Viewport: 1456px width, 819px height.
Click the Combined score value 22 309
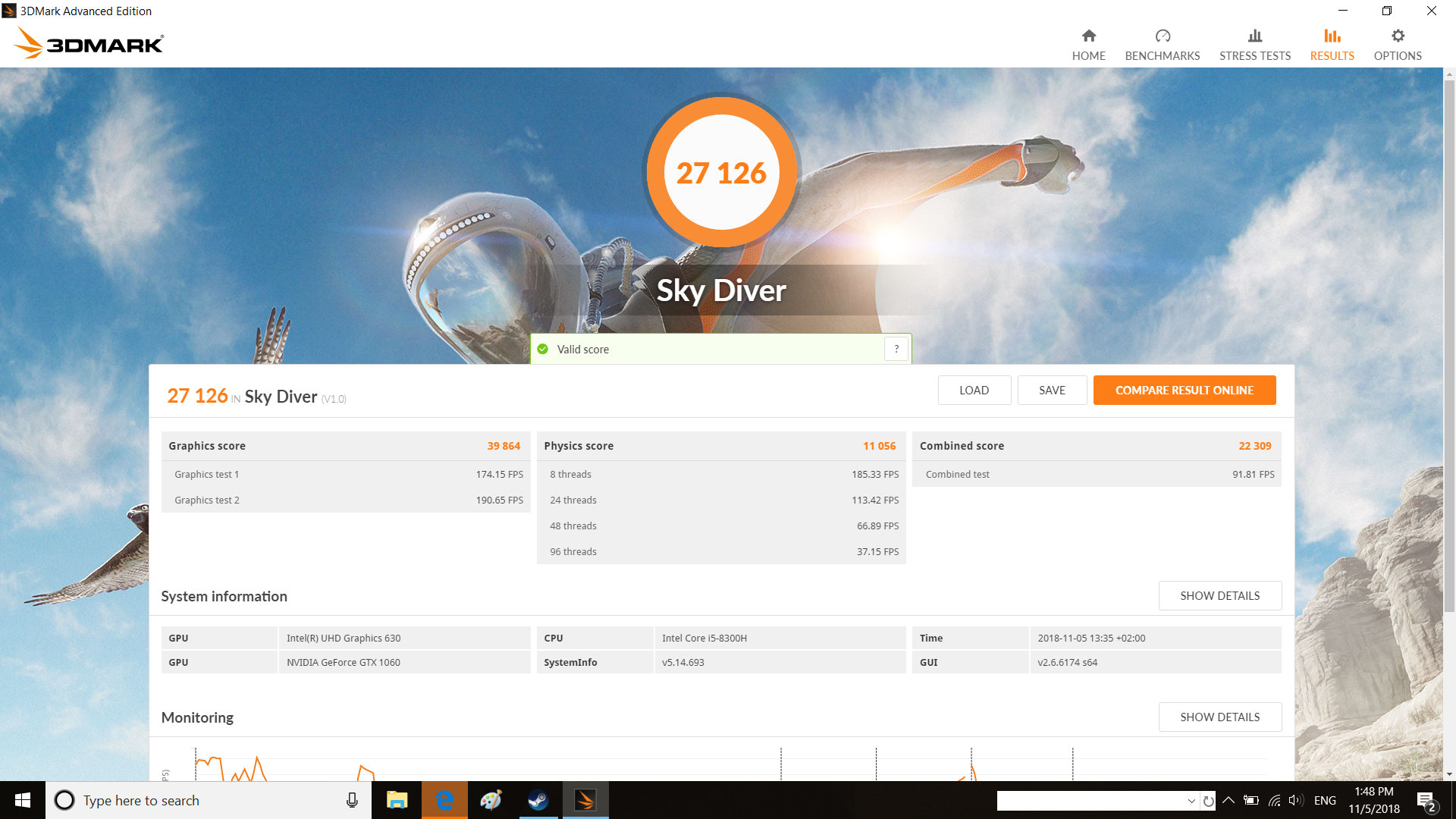coord(1254,446)
